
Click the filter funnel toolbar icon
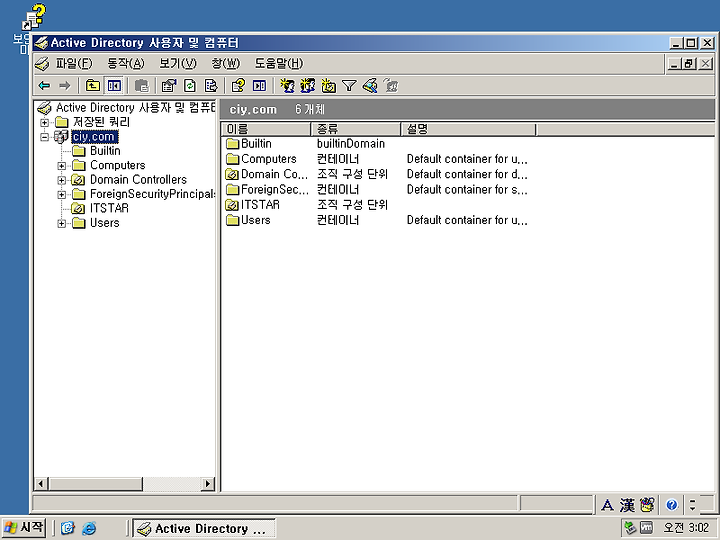point(349,85)
